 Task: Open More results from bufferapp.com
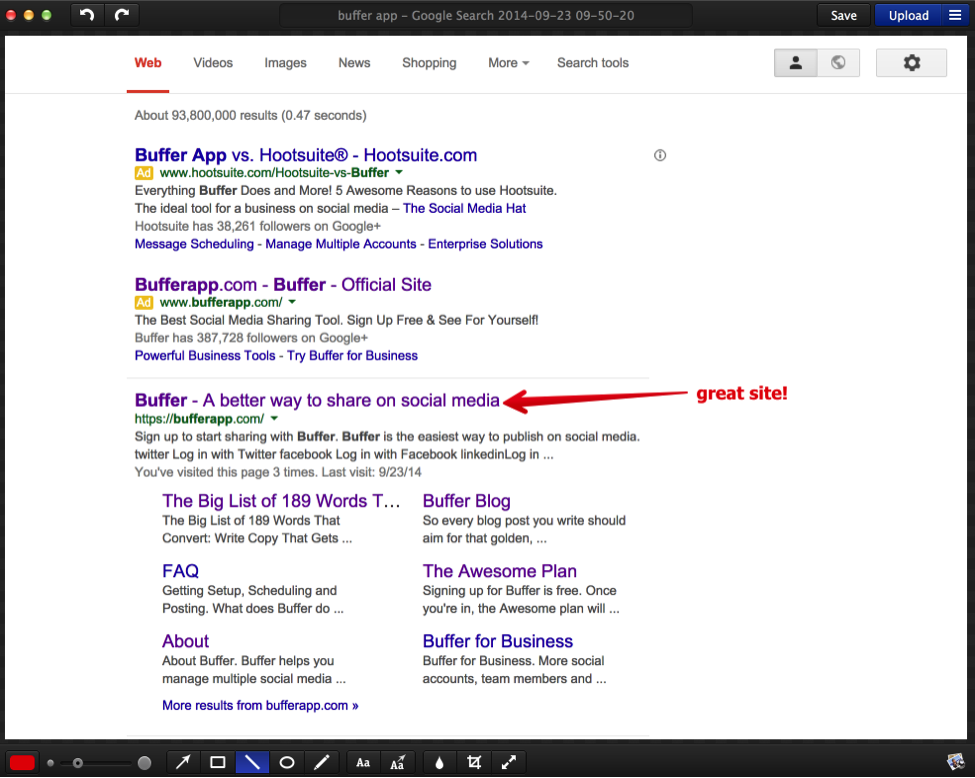(x=260, y=705)
